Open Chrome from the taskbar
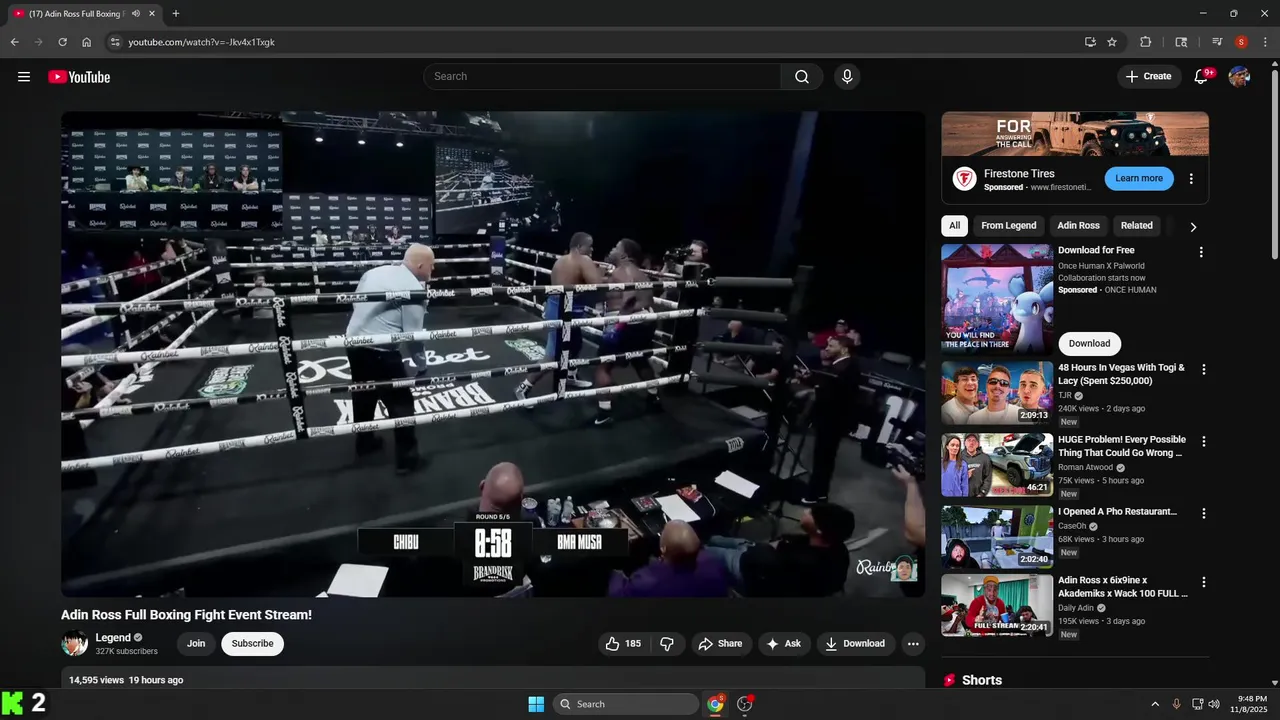The image size is (1280, 720). [x=716, y=704]
